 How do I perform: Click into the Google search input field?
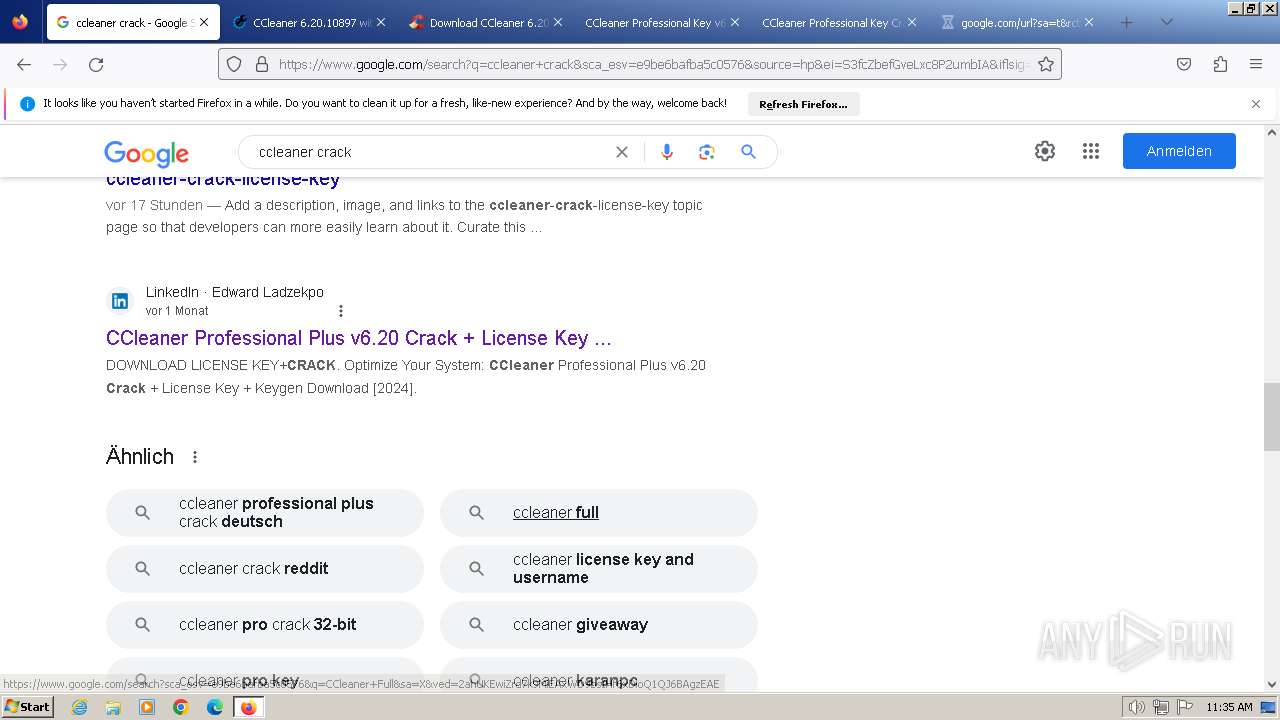click(430, 152)
